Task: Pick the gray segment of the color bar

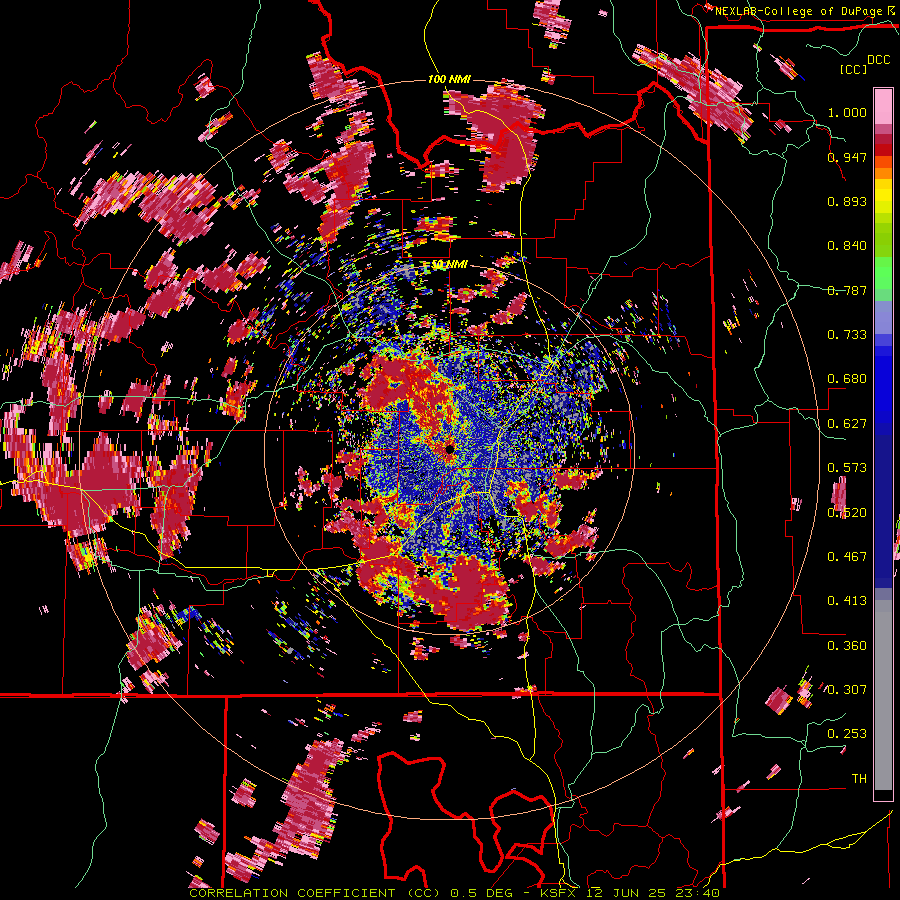Action: (x=883, y=695)
